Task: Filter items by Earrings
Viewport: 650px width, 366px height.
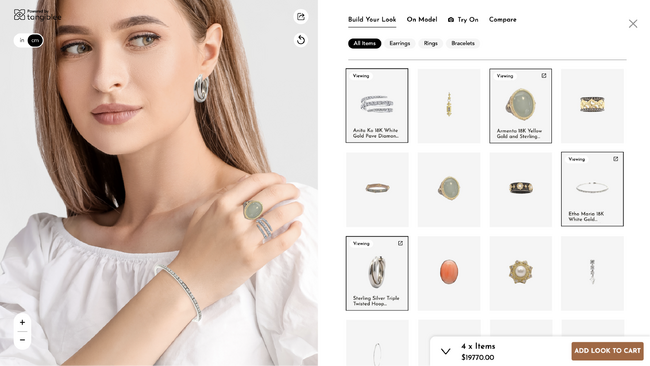Action: click(x=400, y=43)
